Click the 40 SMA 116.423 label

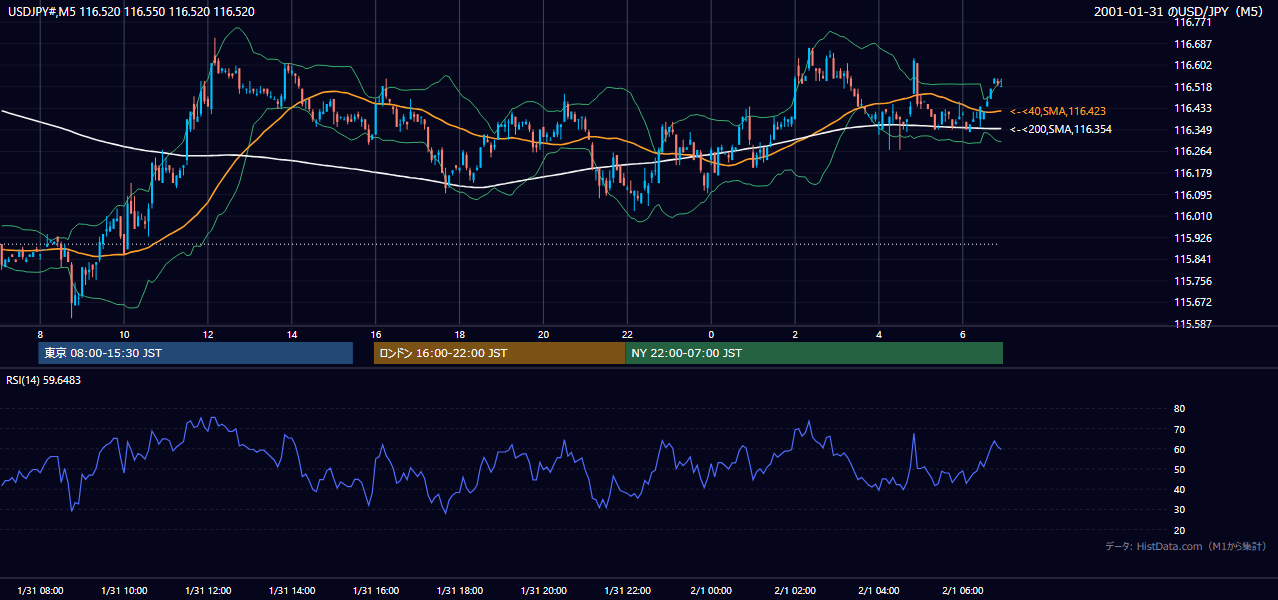click(x=1058, y=111)
